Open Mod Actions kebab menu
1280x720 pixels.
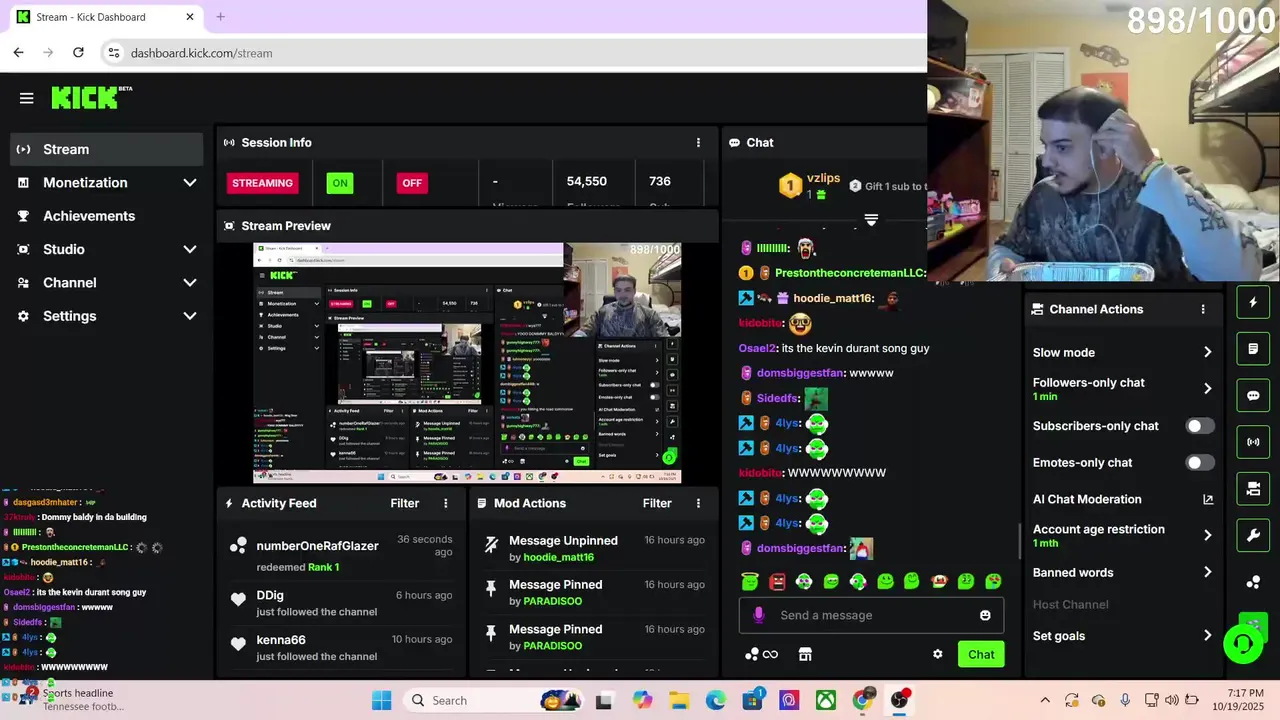(x=698, y=503)
